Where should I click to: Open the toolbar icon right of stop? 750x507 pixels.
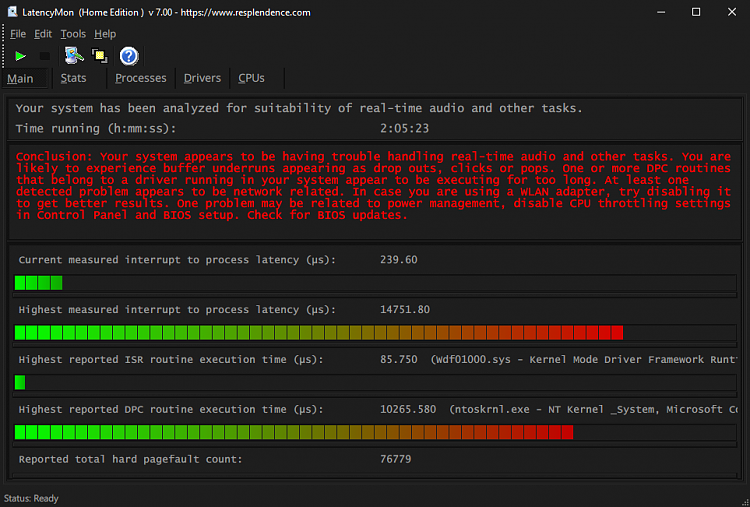click(x=74, y=56)
